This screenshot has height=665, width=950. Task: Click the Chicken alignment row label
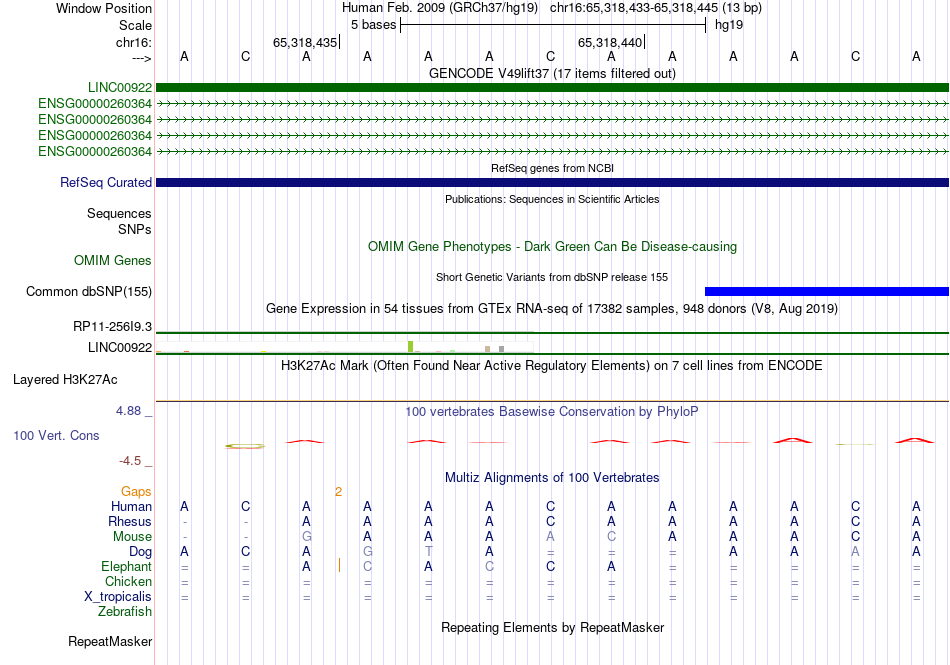click(x=128, y=581)
